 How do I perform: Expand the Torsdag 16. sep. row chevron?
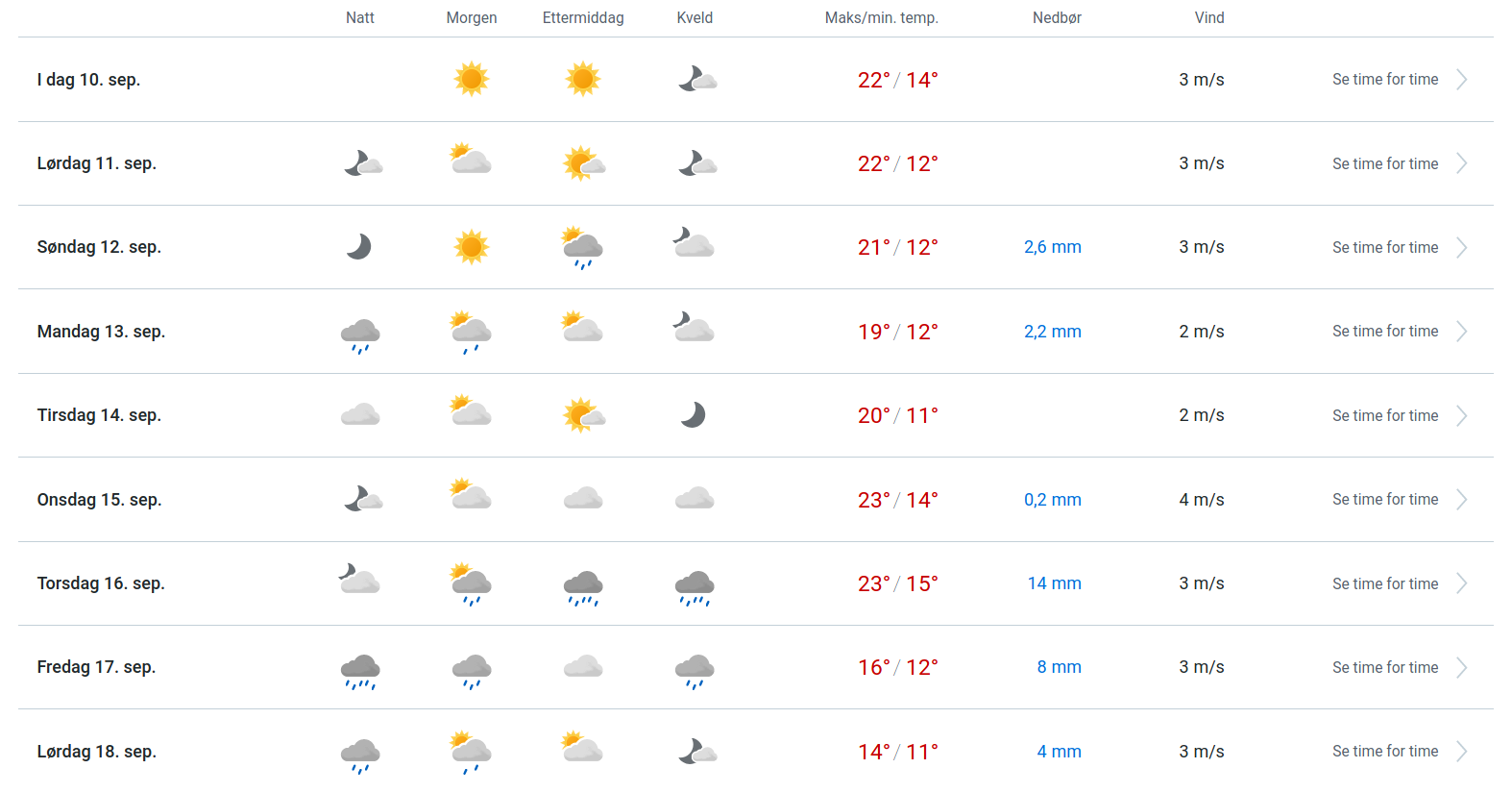point(1461,583)
